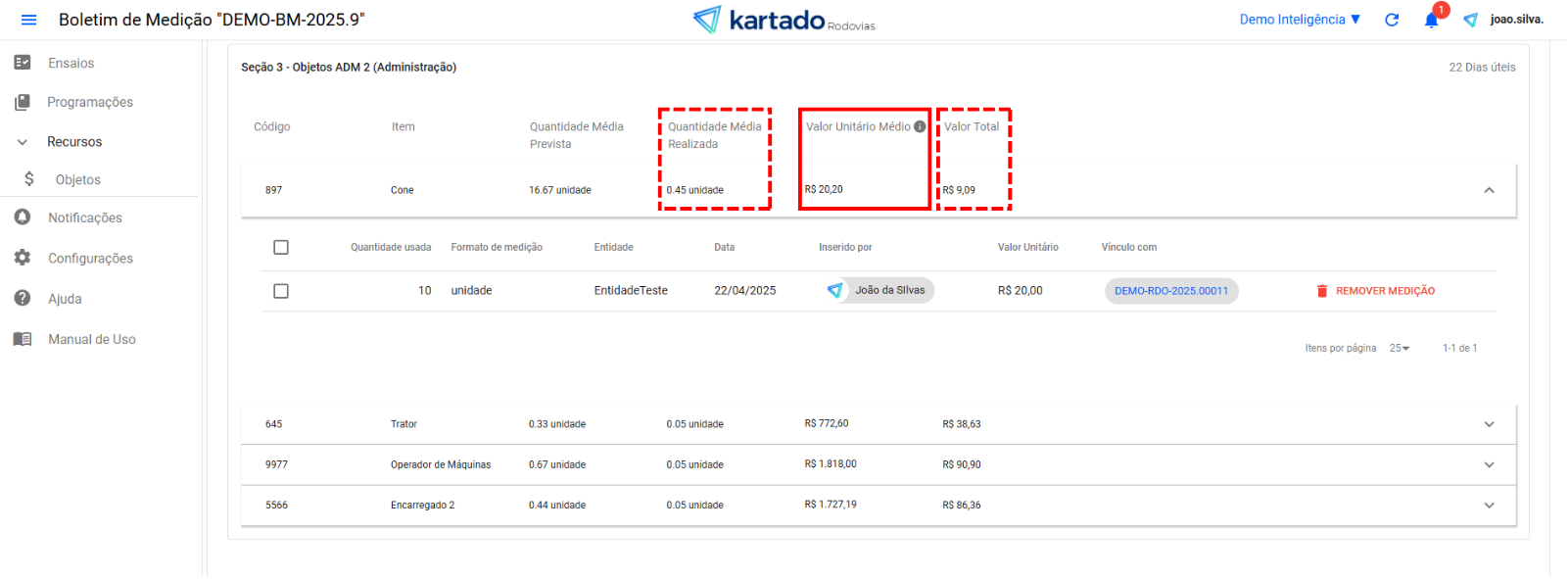
Task: Expand the Operador de Máquinas row
Action: tap(1489, 464)
